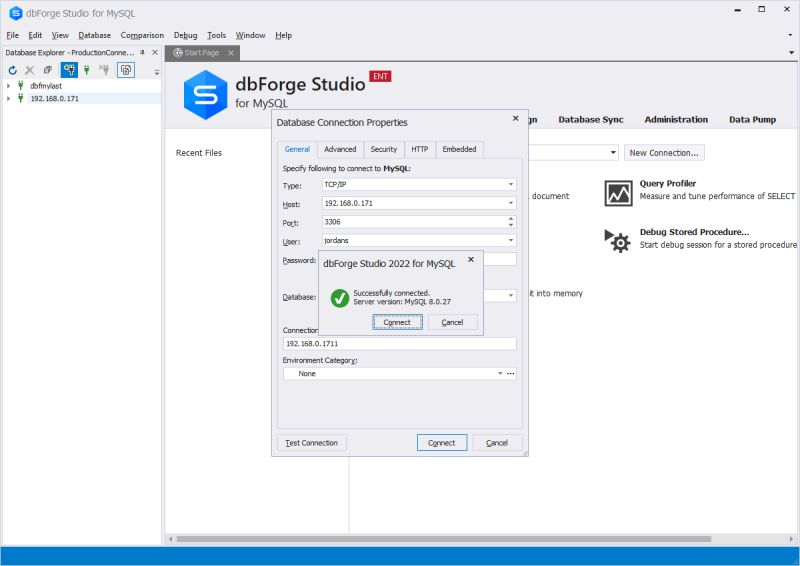Close the dbForge Studio 2022 message box
Viewport: 800px width, 566px height.
tap(471, 260)
